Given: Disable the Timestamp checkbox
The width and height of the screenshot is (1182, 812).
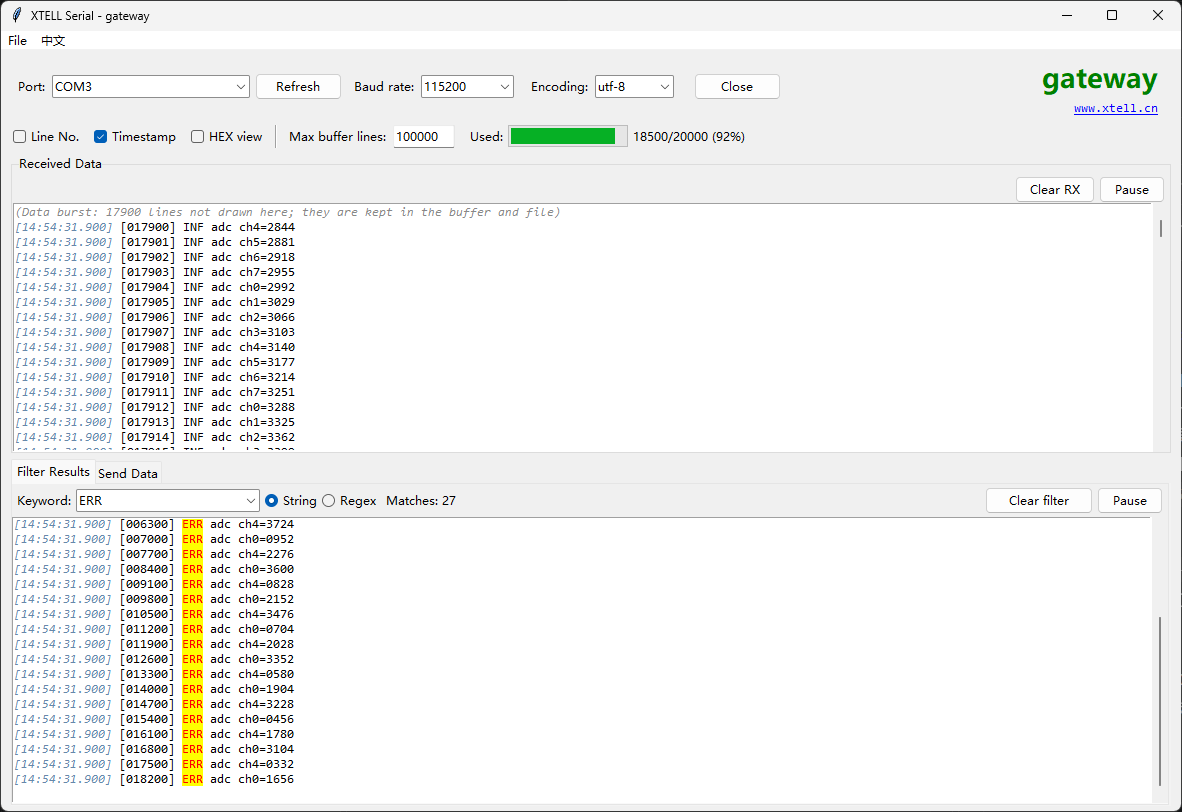Looking at the screenshot, I should [100, 136].
